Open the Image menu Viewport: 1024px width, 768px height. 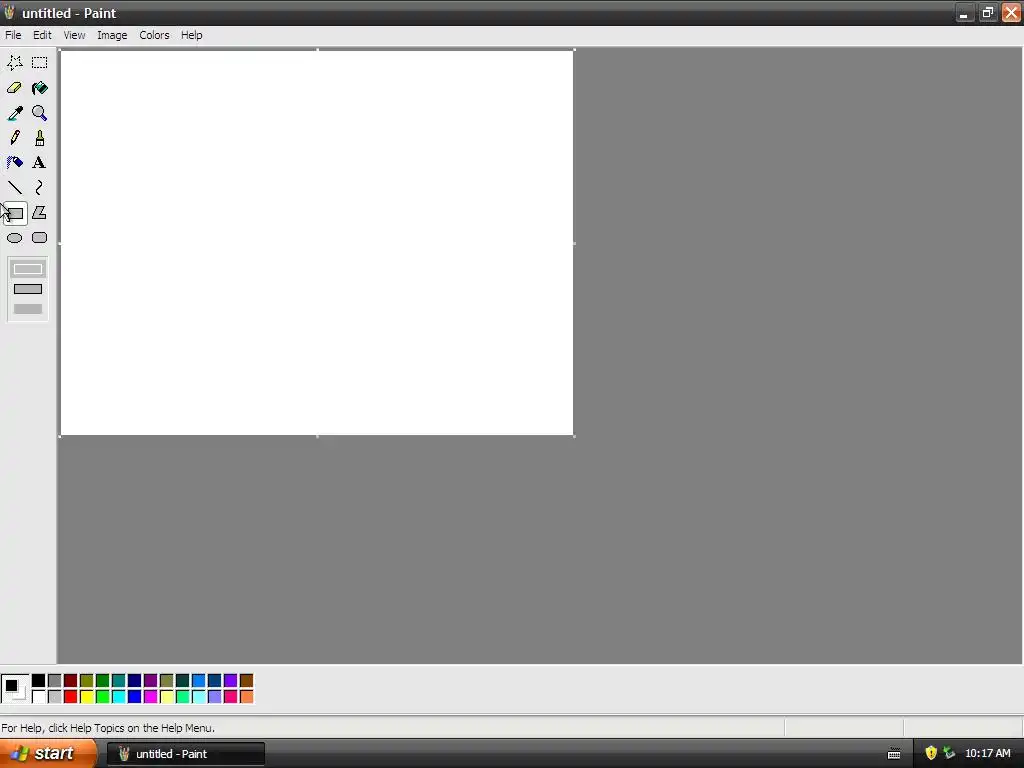pyautogui.click(x=112, y=35)
